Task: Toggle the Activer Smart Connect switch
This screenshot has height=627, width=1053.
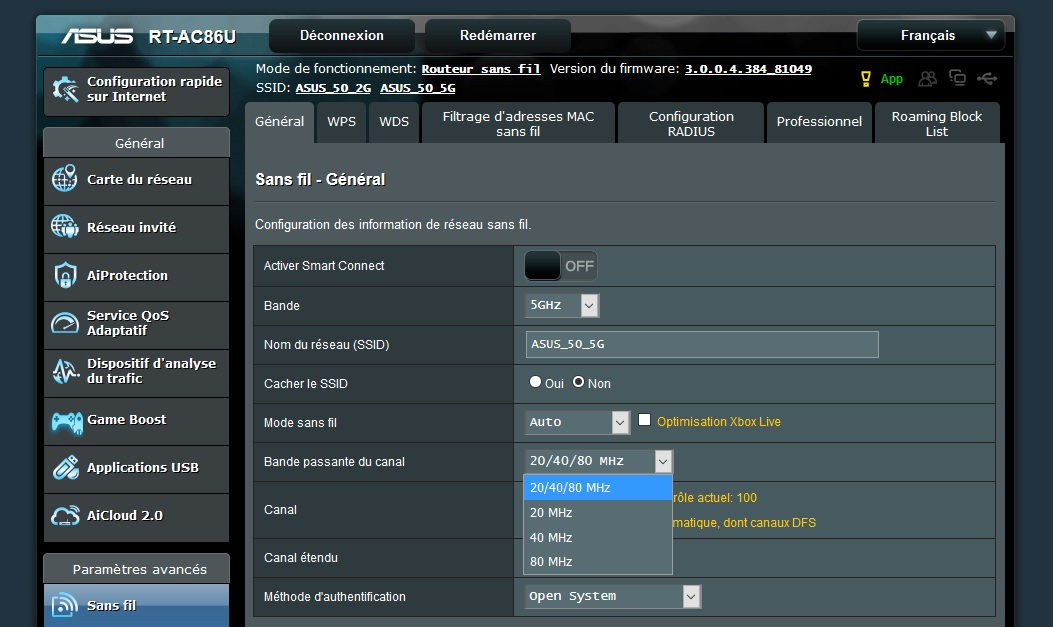Action: tap(560, 266)
